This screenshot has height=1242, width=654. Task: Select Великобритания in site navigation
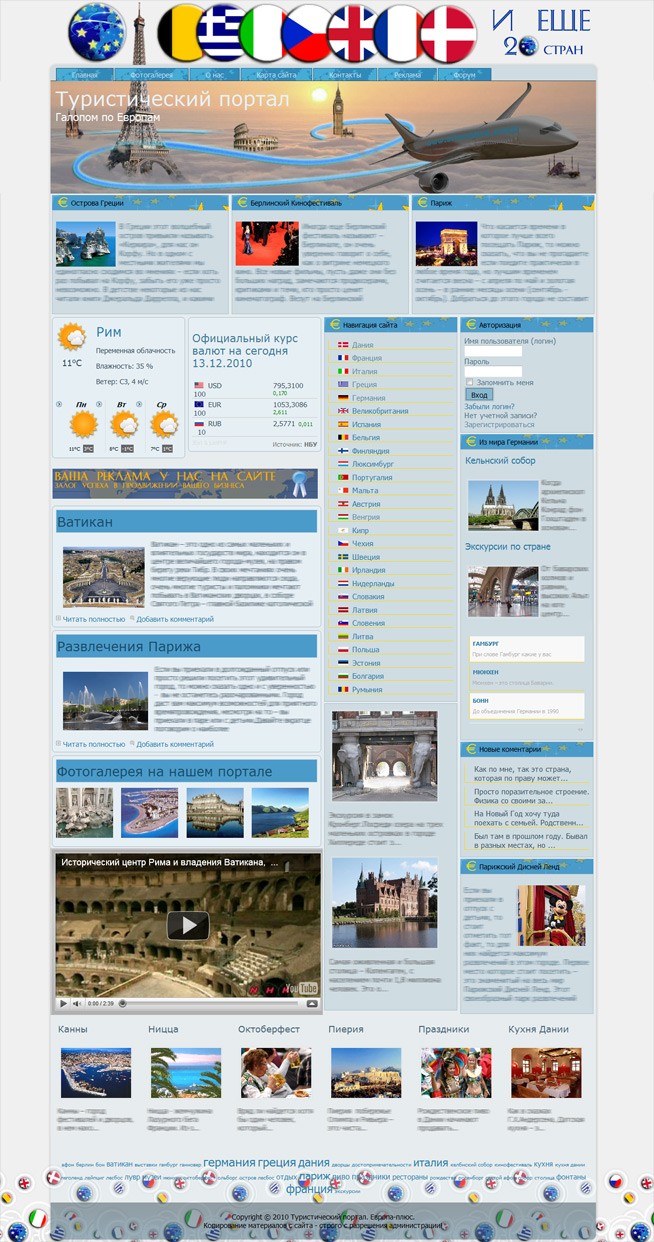coord(380,411)
